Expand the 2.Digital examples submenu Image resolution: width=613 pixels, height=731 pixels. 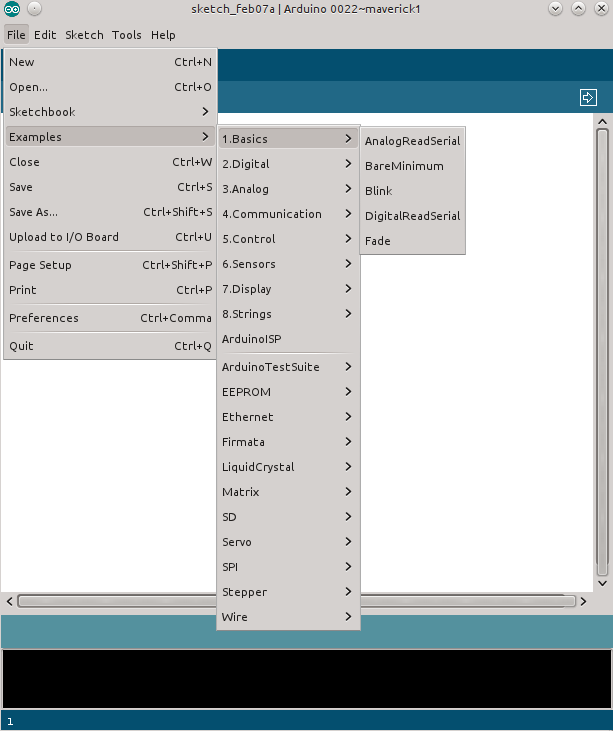(x=288, y=164)
